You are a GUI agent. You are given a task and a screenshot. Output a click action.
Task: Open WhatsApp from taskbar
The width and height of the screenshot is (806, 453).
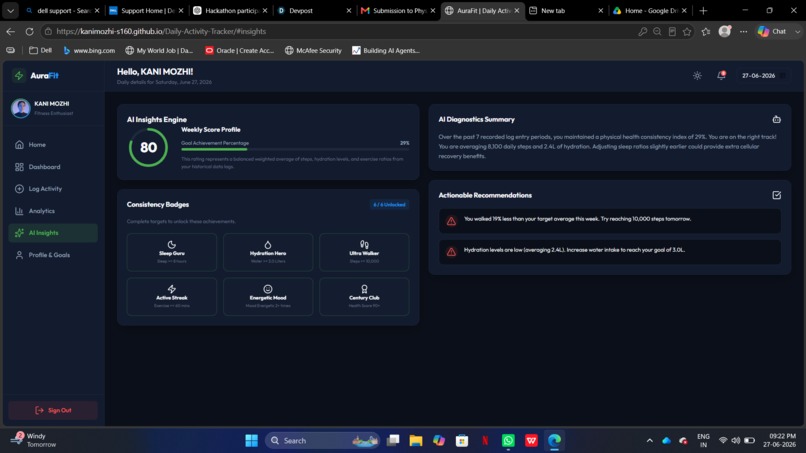point(508,441)
